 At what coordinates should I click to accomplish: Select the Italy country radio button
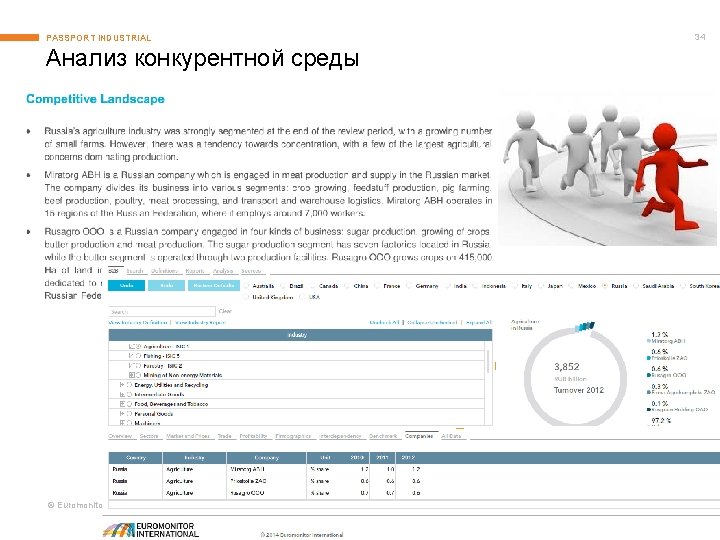coord(516,286)
